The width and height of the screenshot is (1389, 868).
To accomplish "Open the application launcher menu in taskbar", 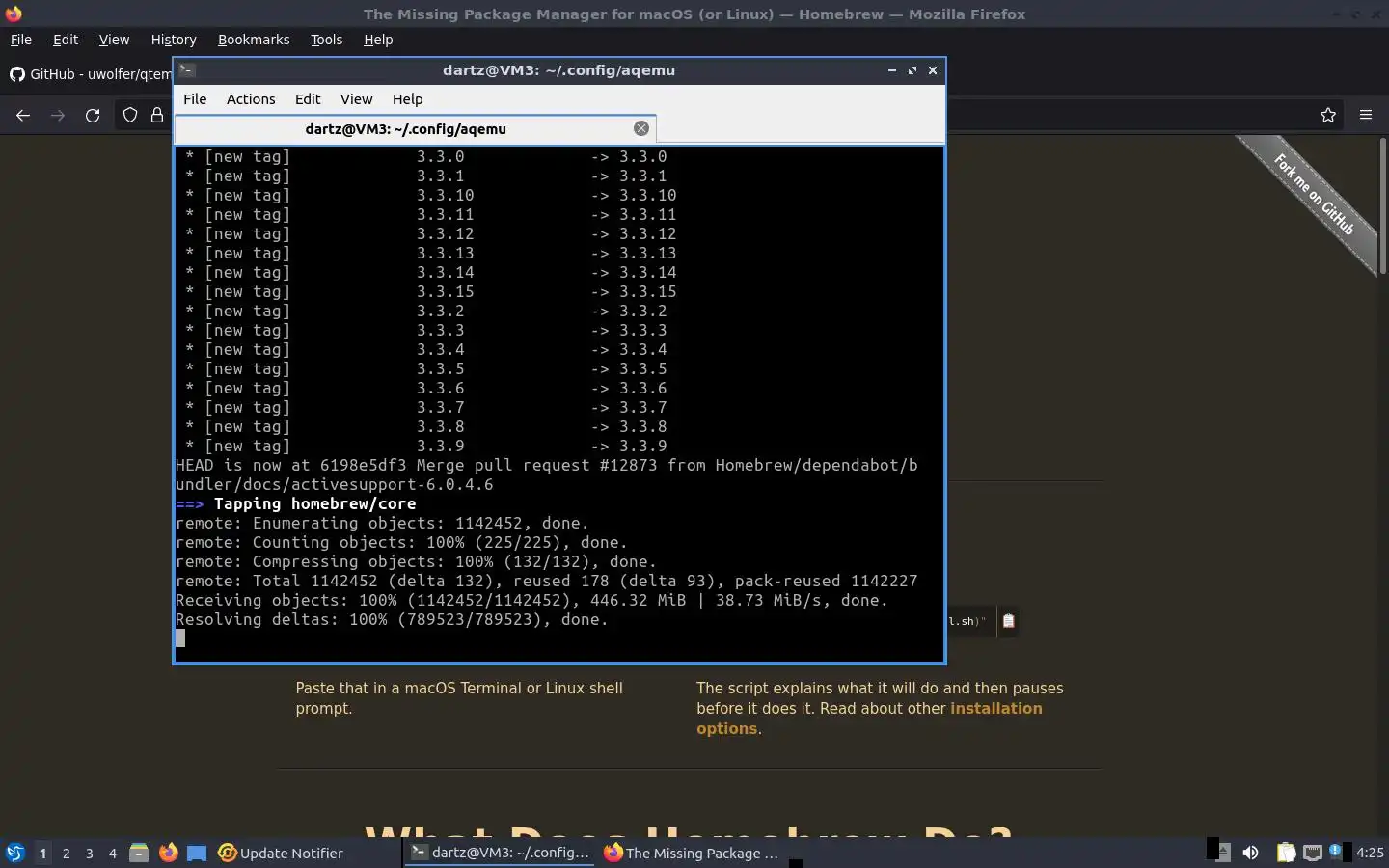I will point(14,853).
